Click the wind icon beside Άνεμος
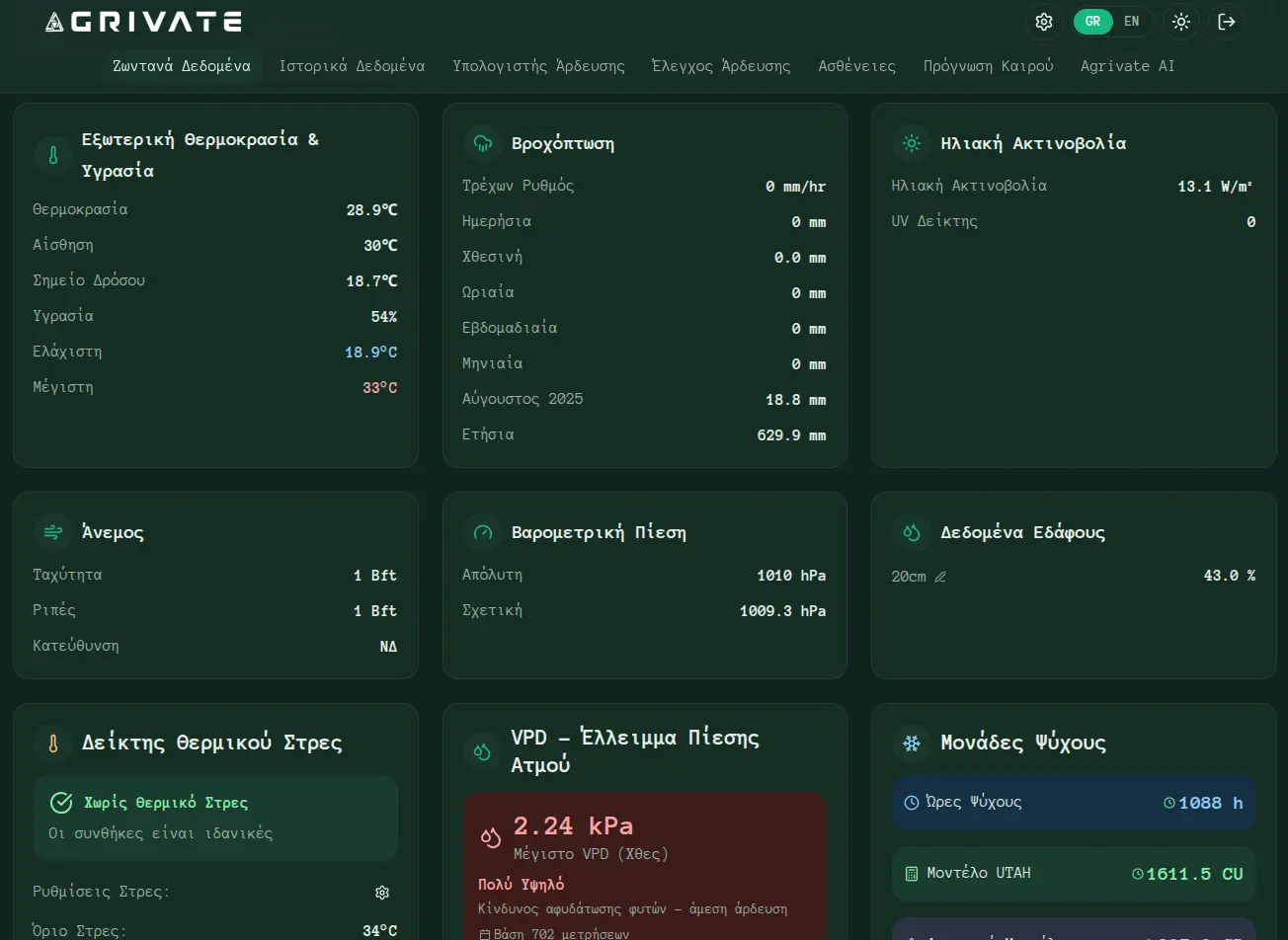The height and width of the screenshot is (940, 1288). point(52,532)
